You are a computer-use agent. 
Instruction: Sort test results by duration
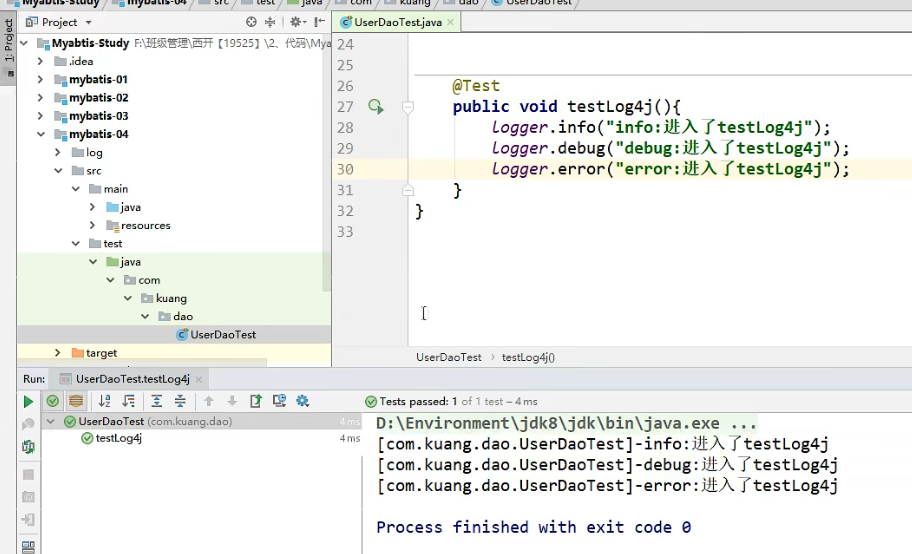[129, 401]
